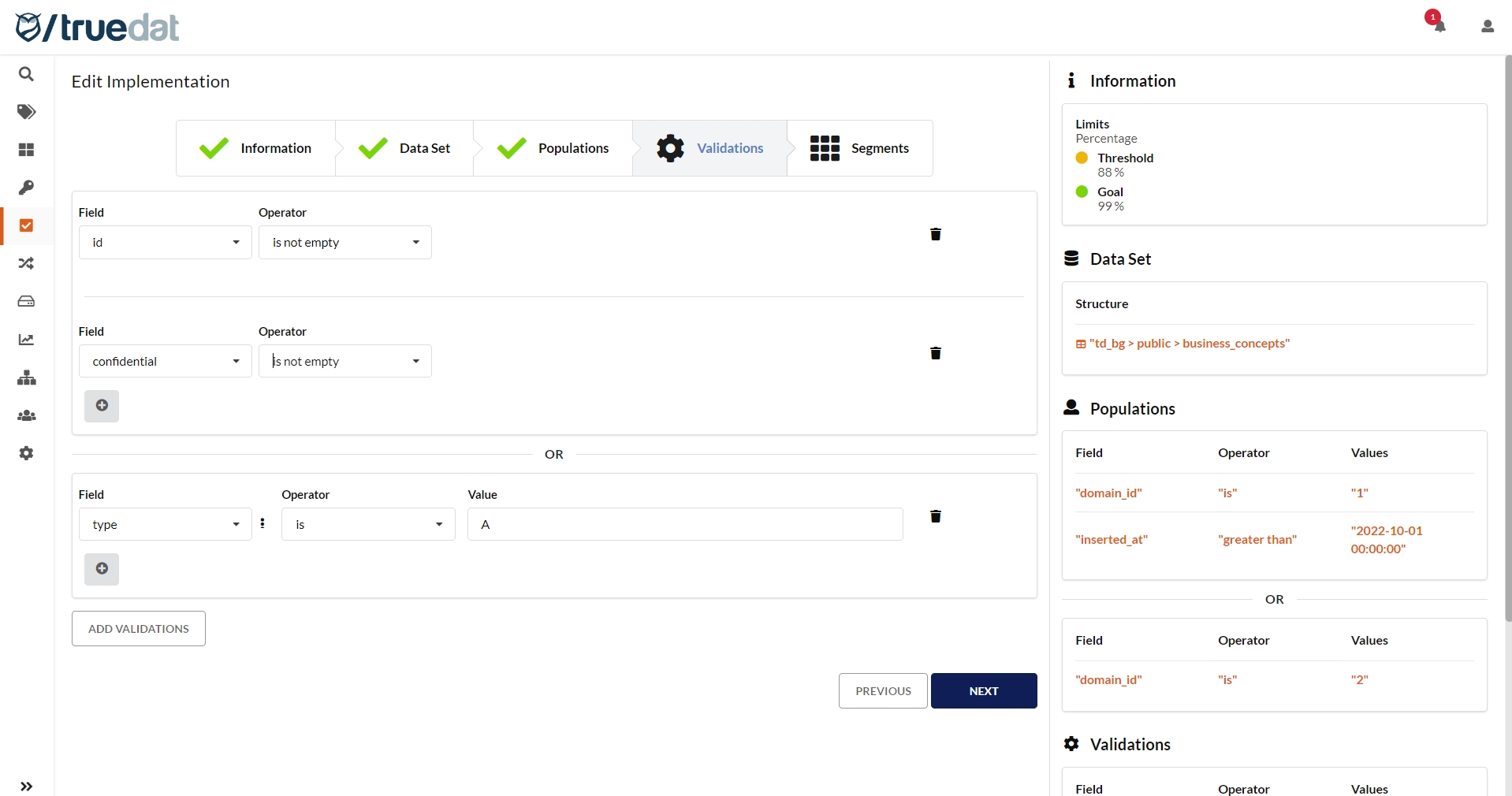
Task: Open operator dropdown for confidential field
Action: click(x=344, y=362)
